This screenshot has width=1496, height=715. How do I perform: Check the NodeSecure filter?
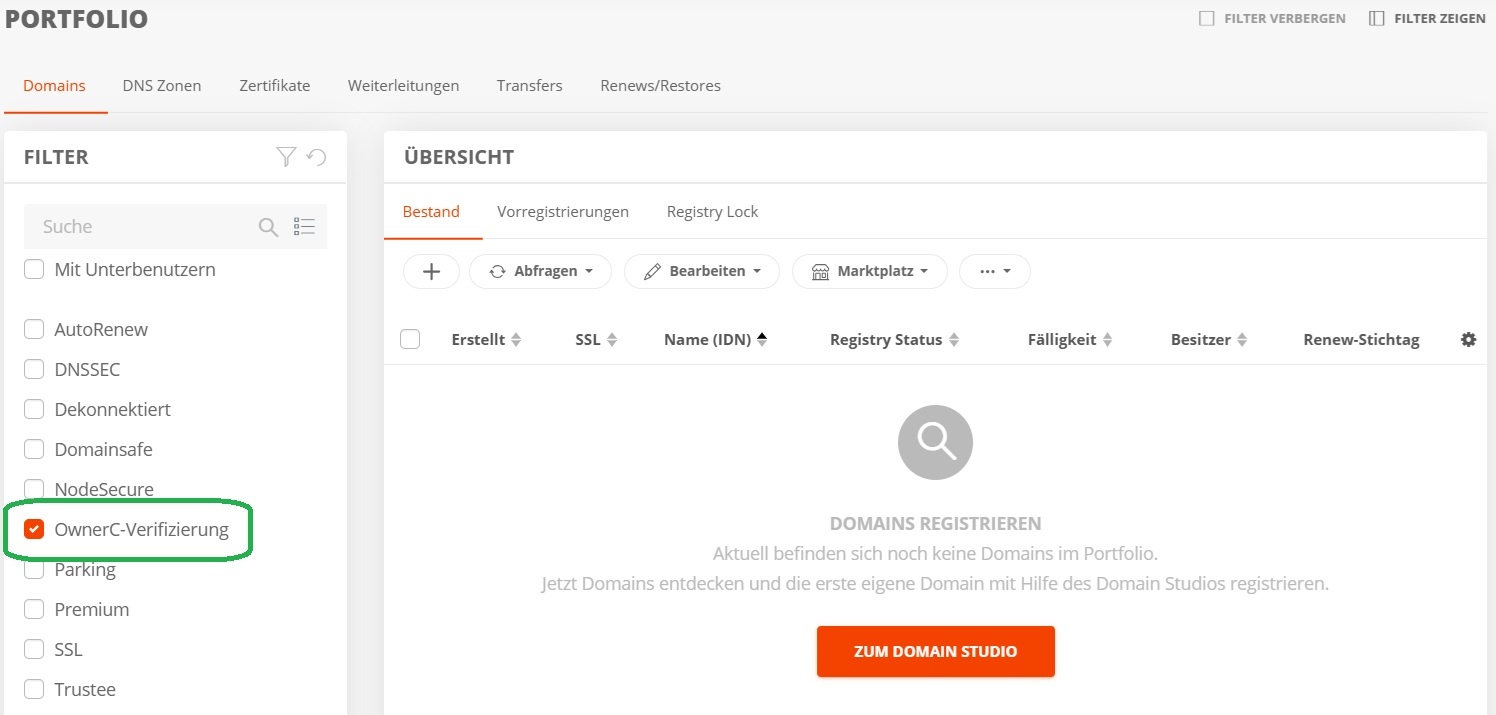(34, 489)
